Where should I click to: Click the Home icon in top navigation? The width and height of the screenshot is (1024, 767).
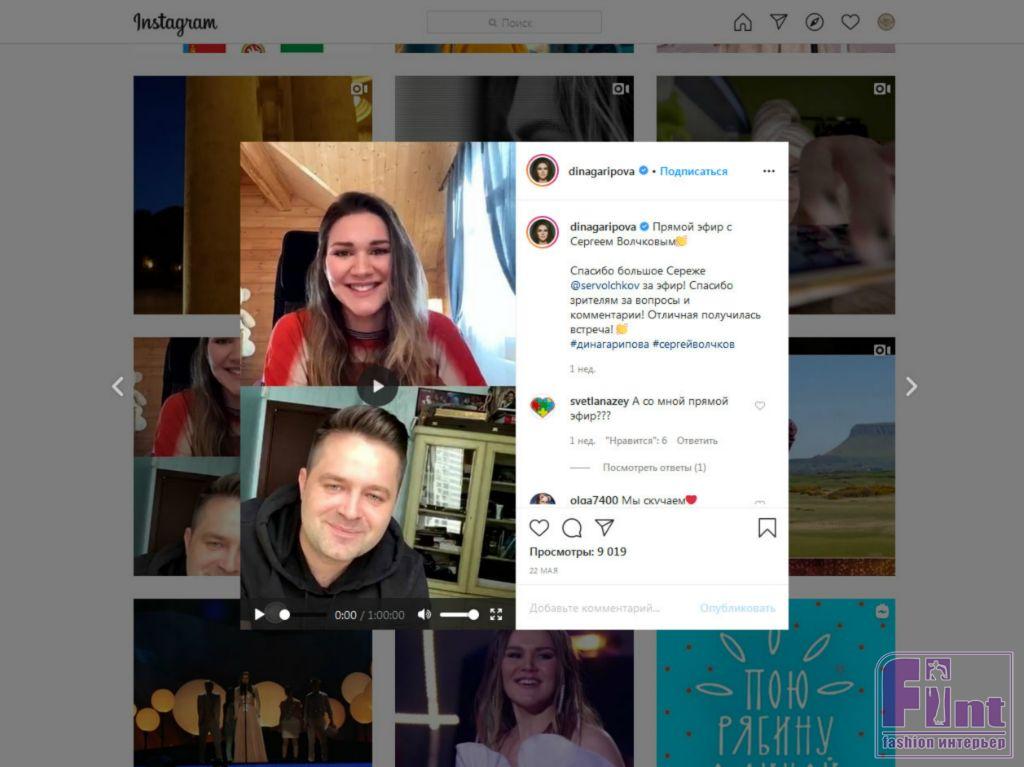pyautogui.click(x=742, y=22)
